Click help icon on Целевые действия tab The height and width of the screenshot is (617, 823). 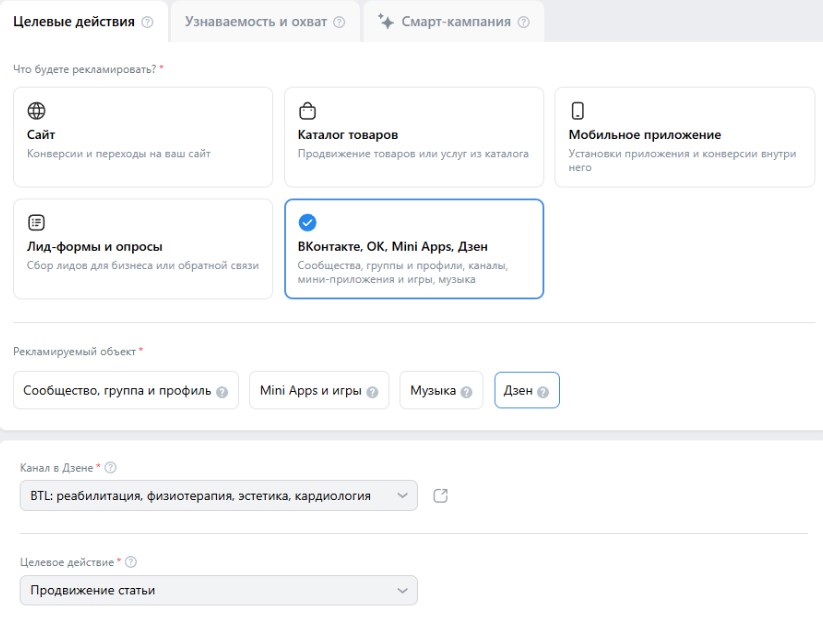point(148,22)
